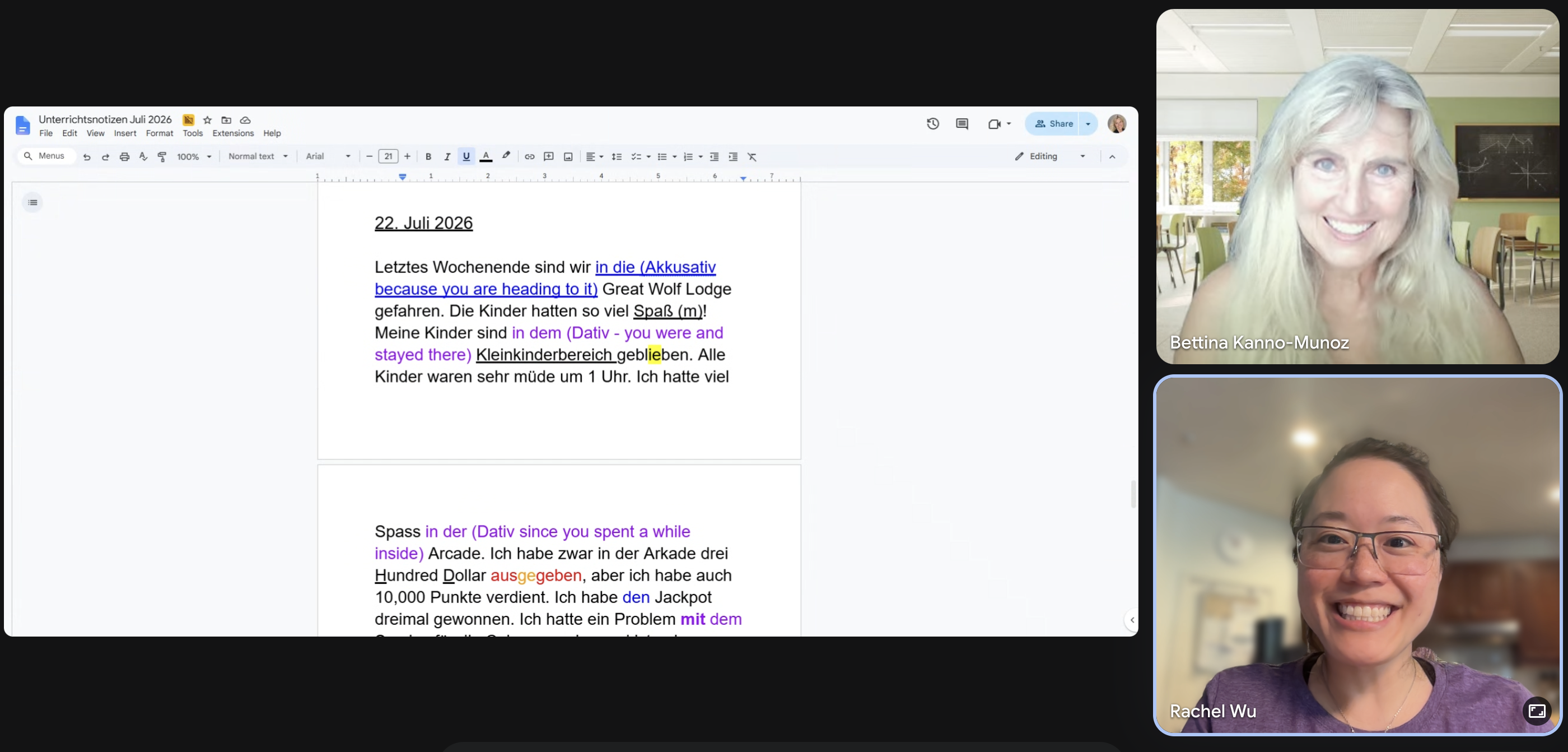Open the Google Docs home icon
This screenshot has height=752, width=1568.
(x=22, y=125)
